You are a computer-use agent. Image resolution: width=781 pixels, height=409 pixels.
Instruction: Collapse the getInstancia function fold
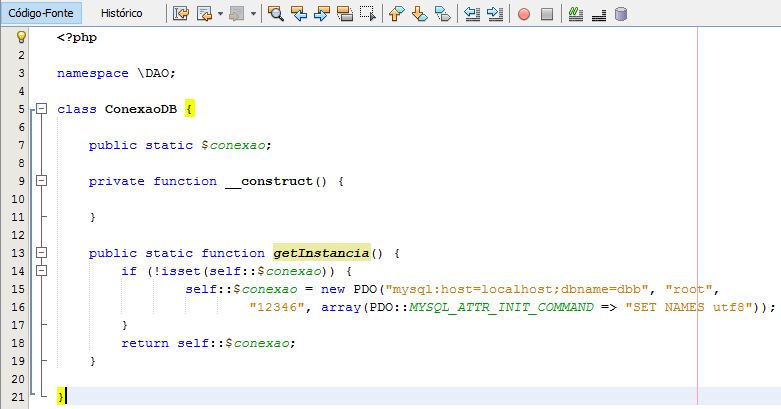(x=42, y=253)
